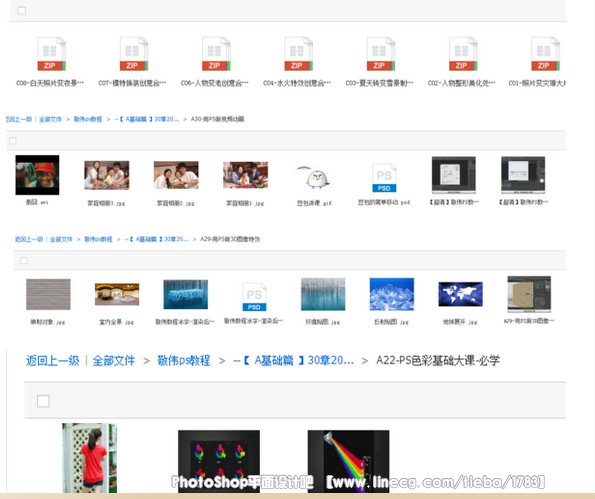Open the 家庭相册1.jpg thumbnail
595x499 pixels.
[x=246, y=175]
